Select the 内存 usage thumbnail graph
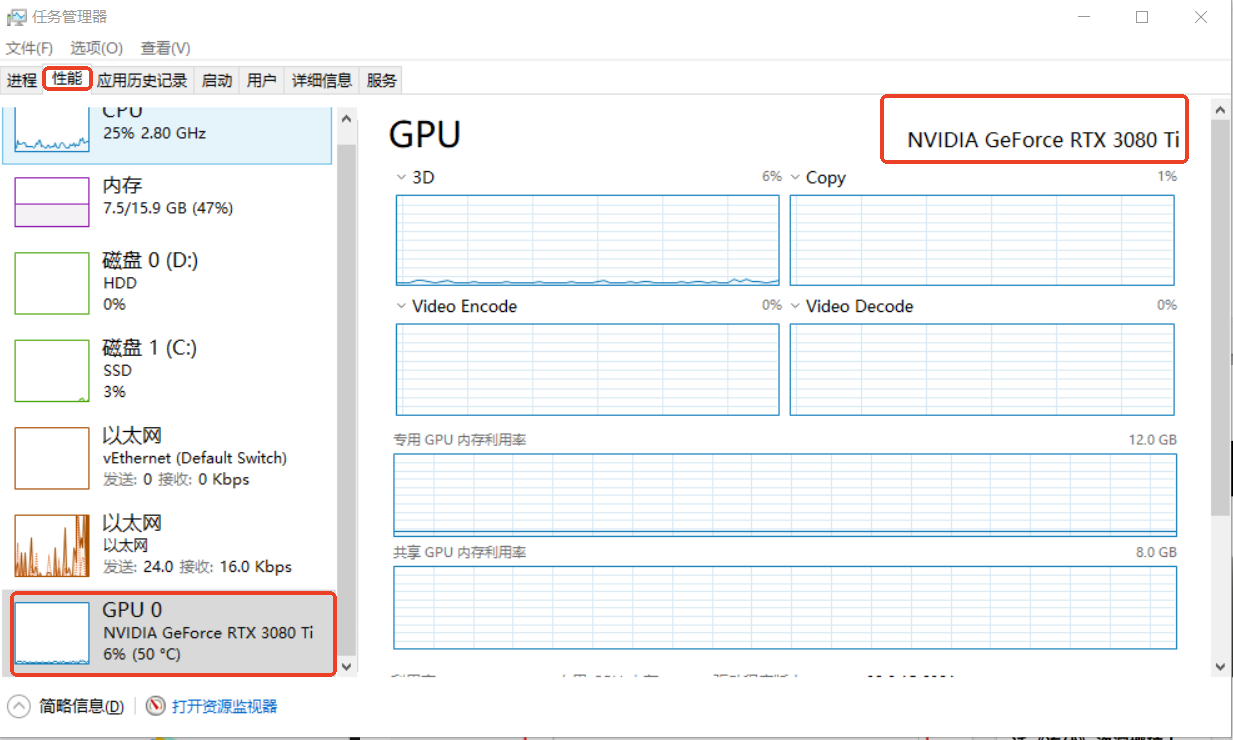 (x=52, y=202)
